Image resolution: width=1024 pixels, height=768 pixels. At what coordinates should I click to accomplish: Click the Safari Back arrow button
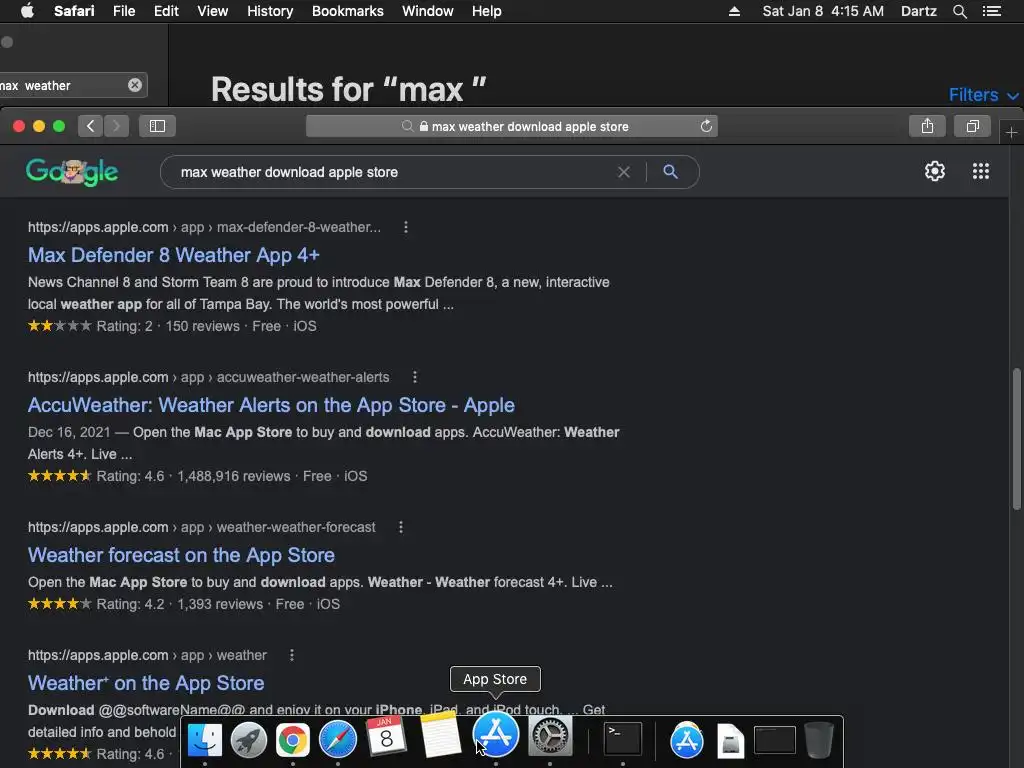point(90,126)
